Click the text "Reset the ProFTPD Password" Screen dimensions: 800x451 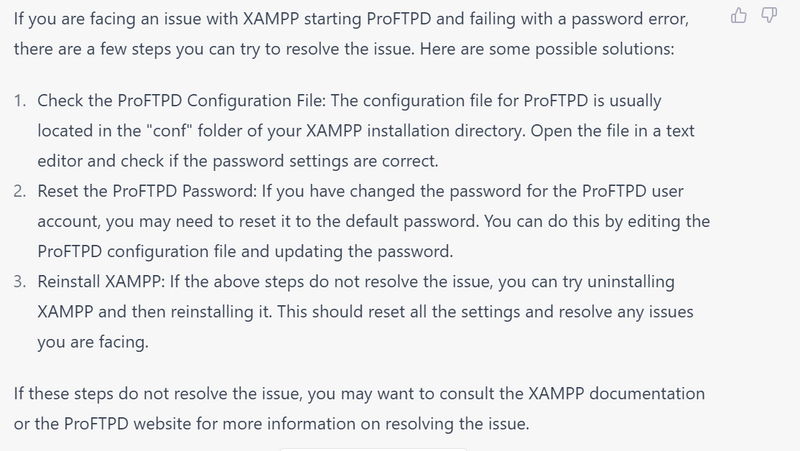(x=147, y=191)
